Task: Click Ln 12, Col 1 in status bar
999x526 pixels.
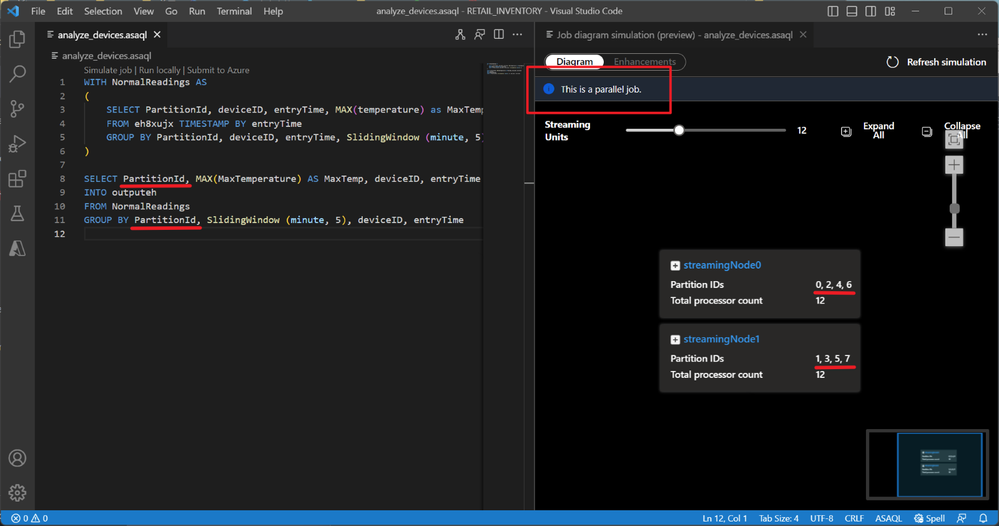Action: 724,518
